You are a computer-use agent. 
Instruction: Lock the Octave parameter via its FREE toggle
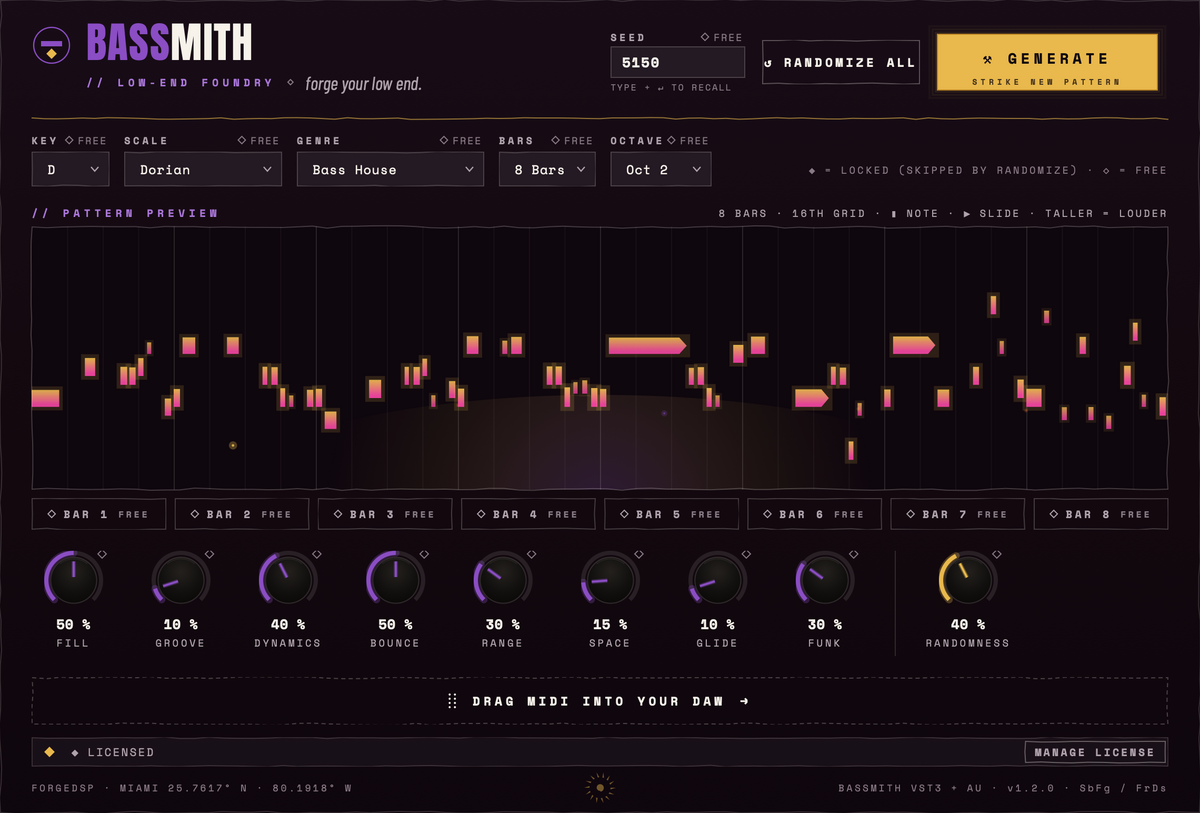(687, 141)
